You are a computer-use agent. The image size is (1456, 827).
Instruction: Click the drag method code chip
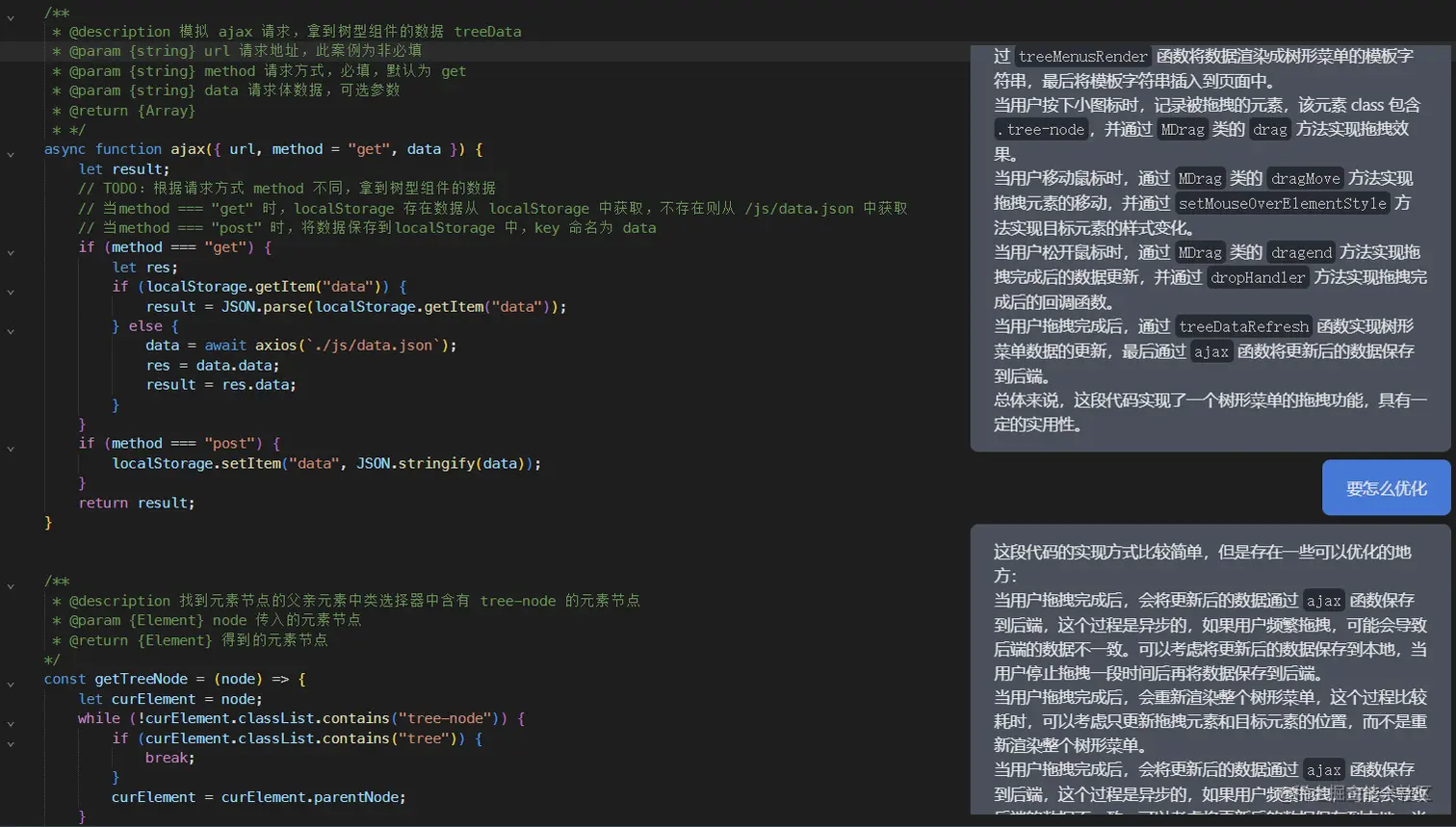1270,130
